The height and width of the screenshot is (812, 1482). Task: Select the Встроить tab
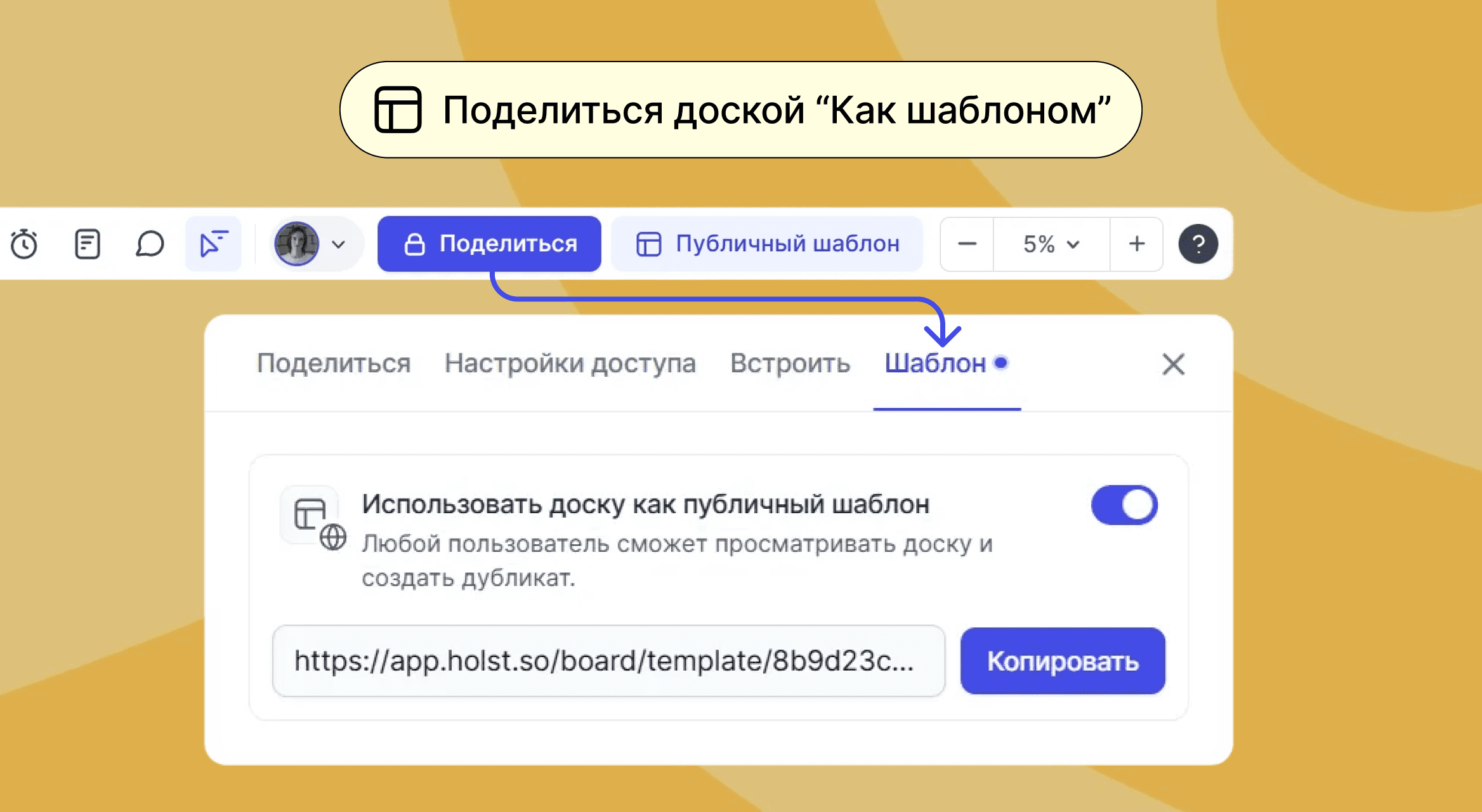point(790,363)
